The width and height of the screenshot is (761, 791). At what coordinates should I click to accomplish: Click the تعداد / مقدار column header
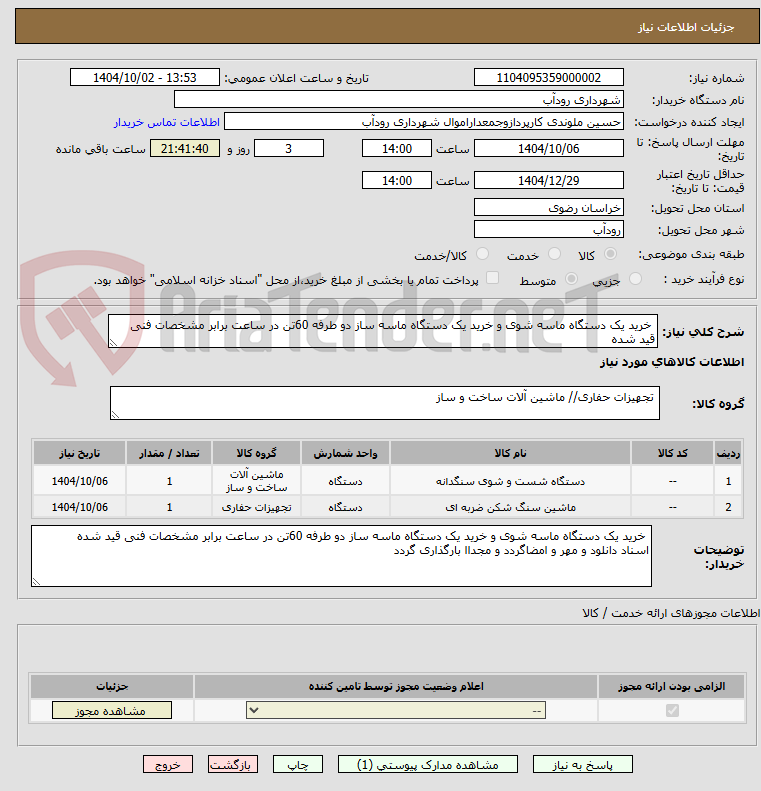[x=169, y=453]
